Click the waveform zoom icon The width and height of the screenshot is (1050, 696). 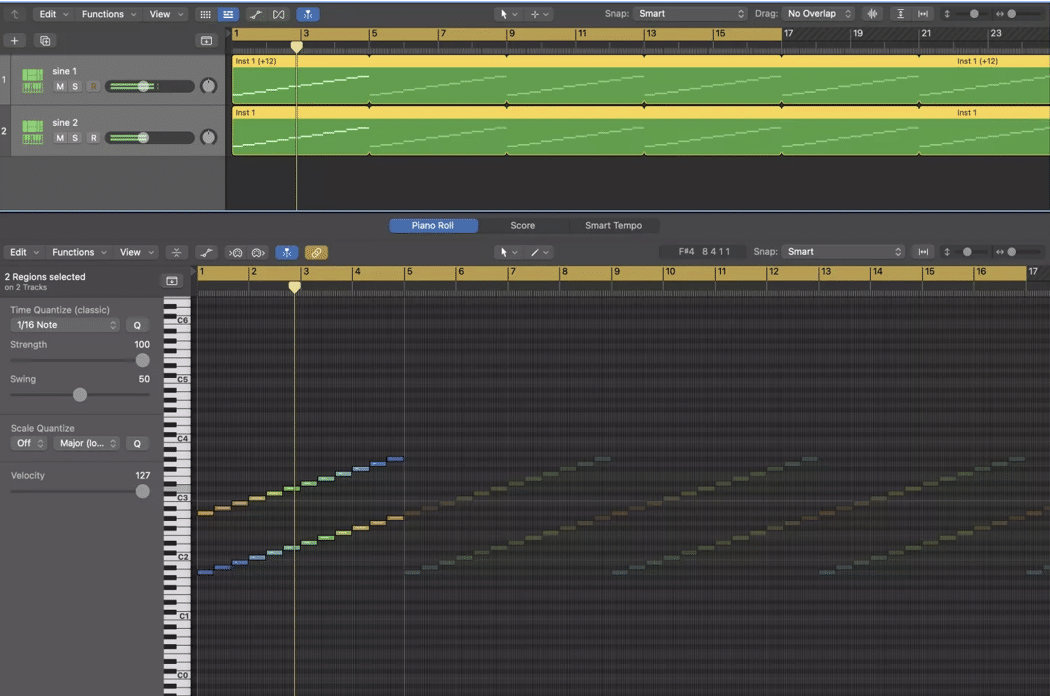click(x=873, y=14)
